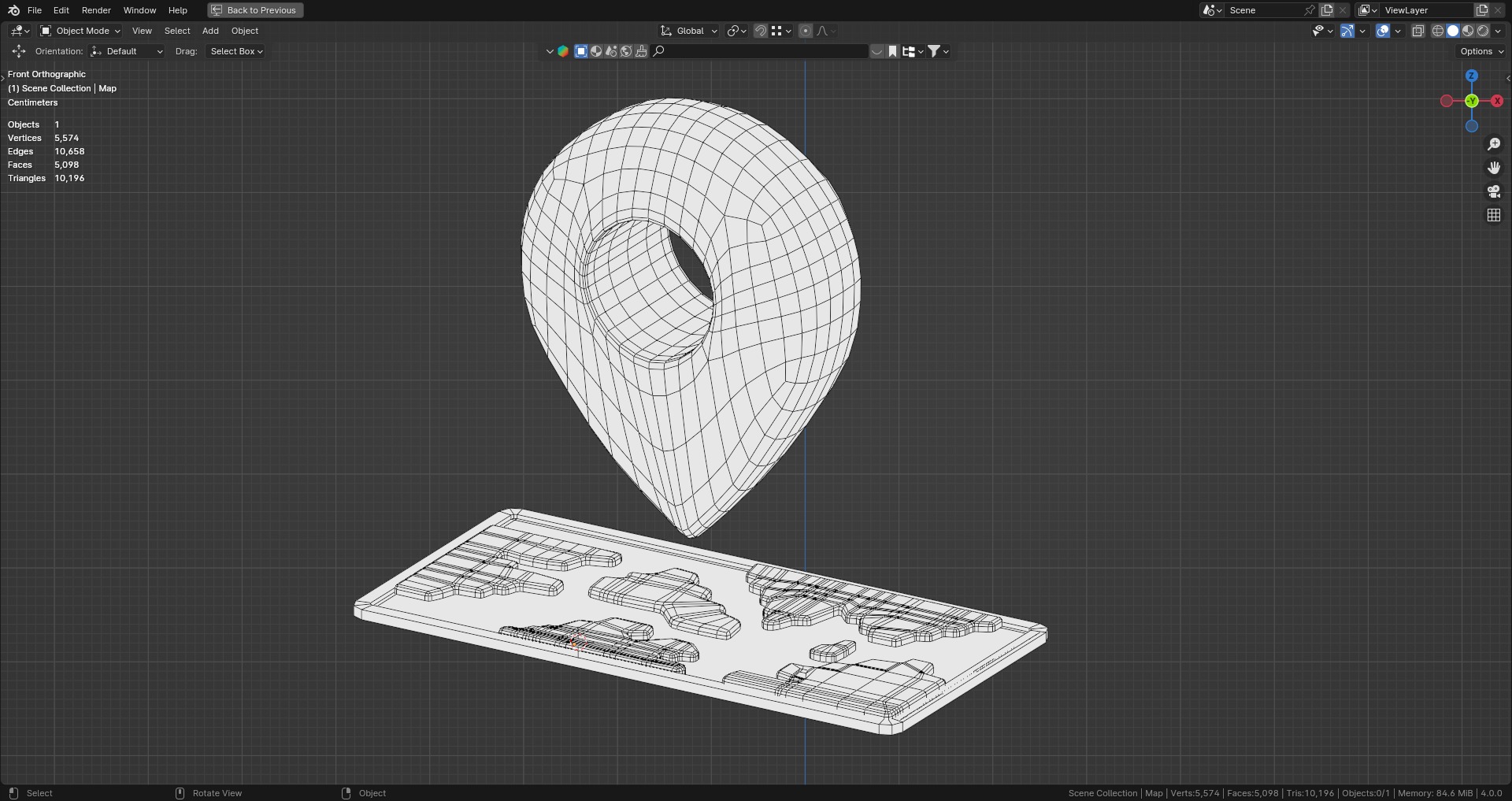Switch to solid shading
Viewport: 1512px width, 801px height.
(x=1453, y=31)
